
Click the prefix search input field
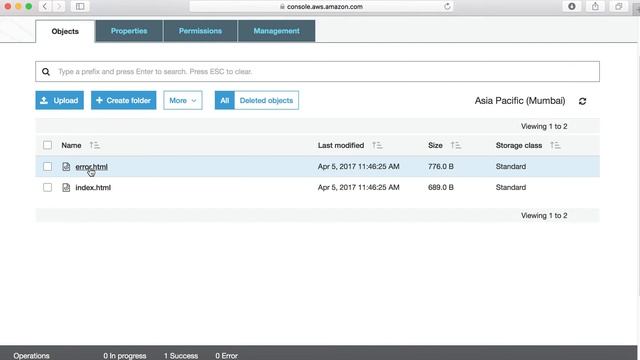[x=318, y=72]
